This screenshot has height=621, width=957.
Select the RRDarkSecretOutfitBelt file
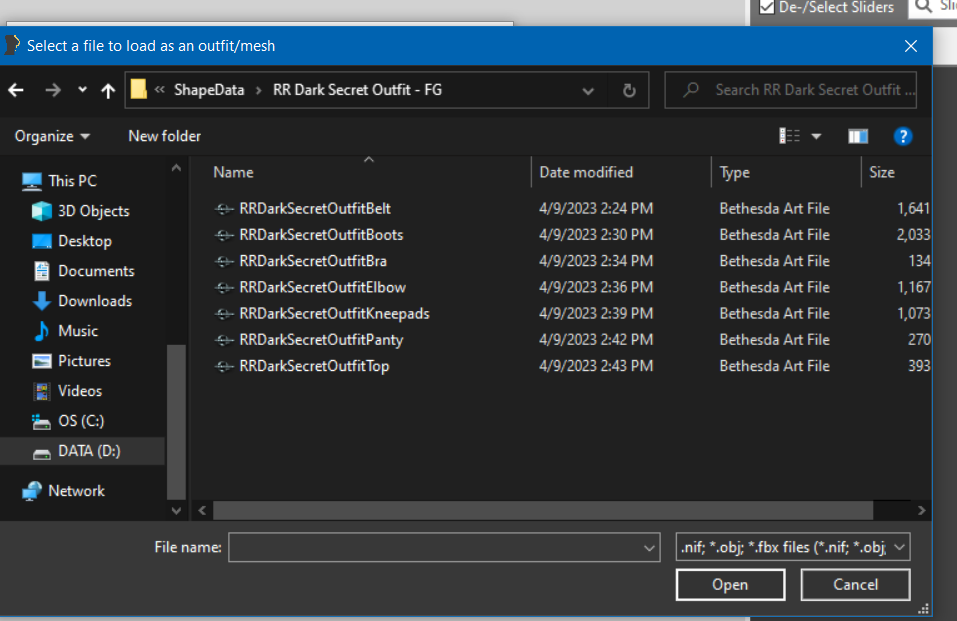(x=315, y=209)
